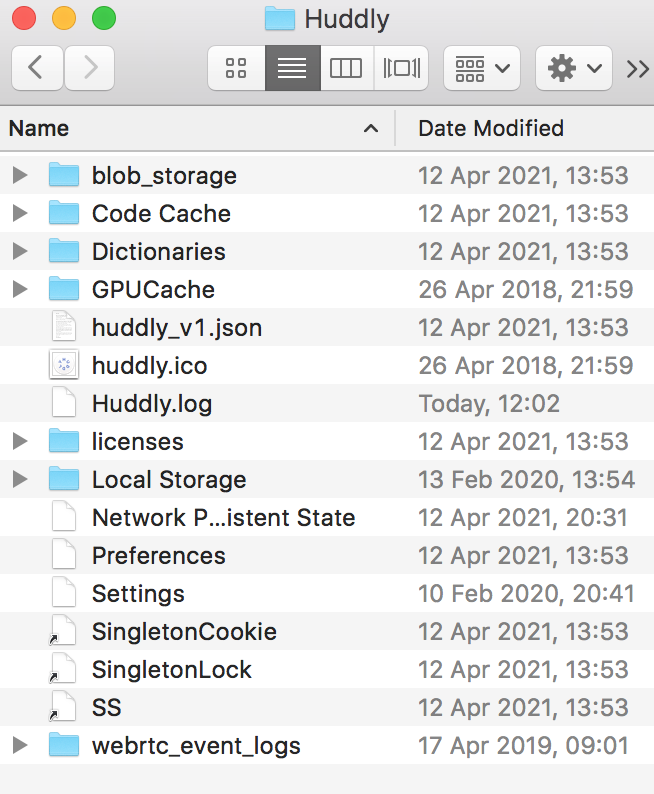Viewport: 654px width, 794px height.
Task: Expand the blob_storage folder triangle
Action: 20,175
